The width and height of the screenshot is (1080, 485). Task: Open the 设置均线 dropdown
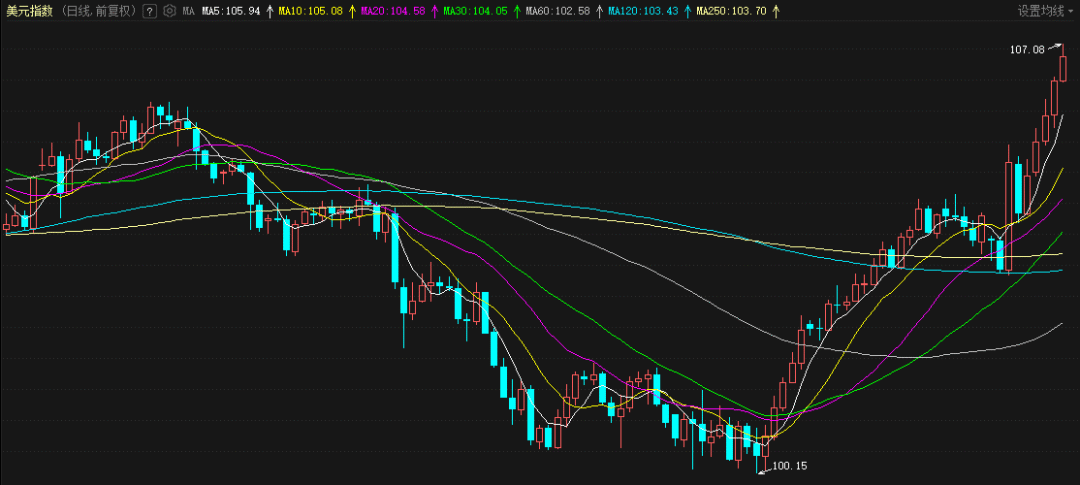click(1048, 11)
